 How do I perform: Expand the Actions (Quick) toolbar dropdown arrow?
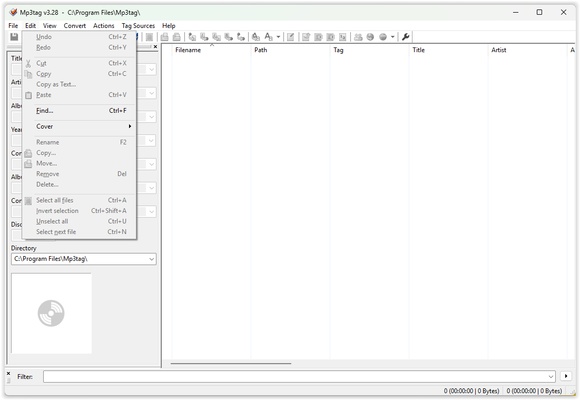click(x=278, y=37)
